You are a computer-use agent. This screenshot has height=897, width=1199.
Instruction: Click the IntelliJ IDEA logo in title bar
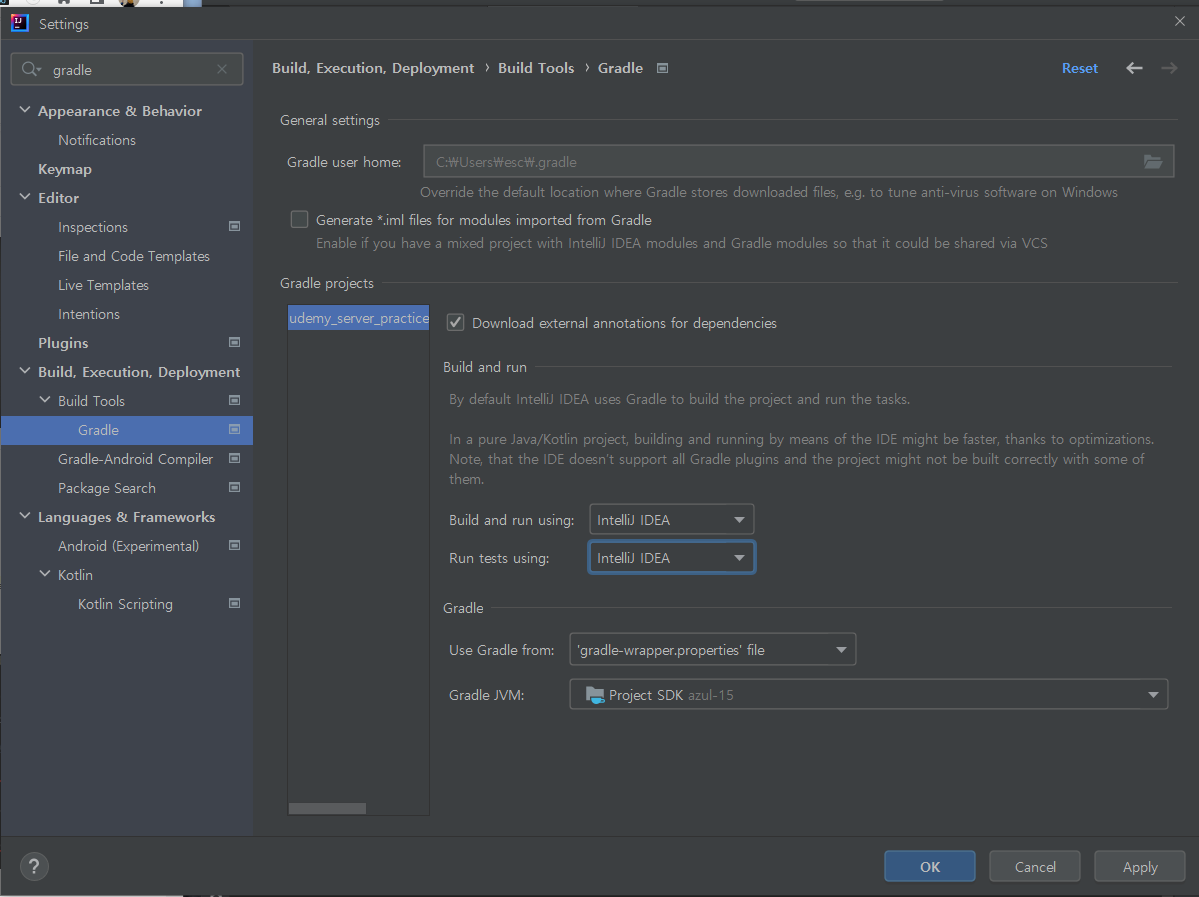(x=19, y=23)
